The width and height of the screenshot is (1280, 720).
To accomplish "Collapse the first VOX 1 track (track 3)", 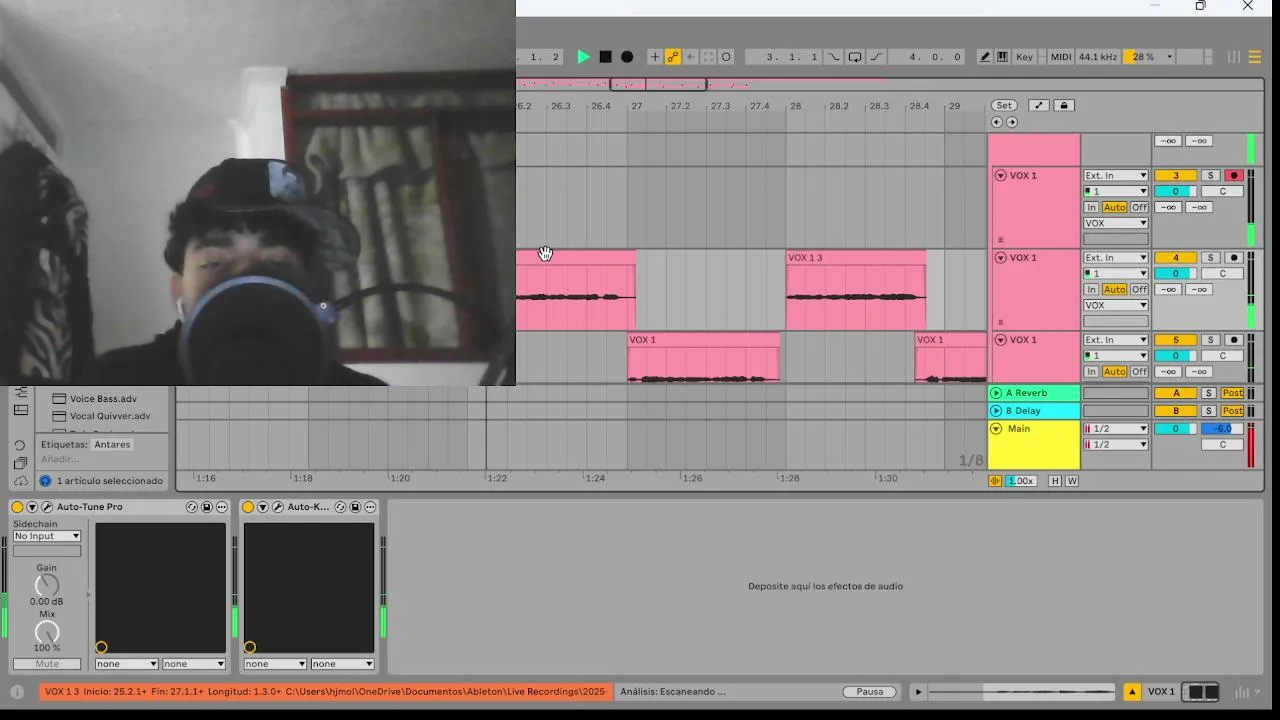I will tap(1000, 175).
